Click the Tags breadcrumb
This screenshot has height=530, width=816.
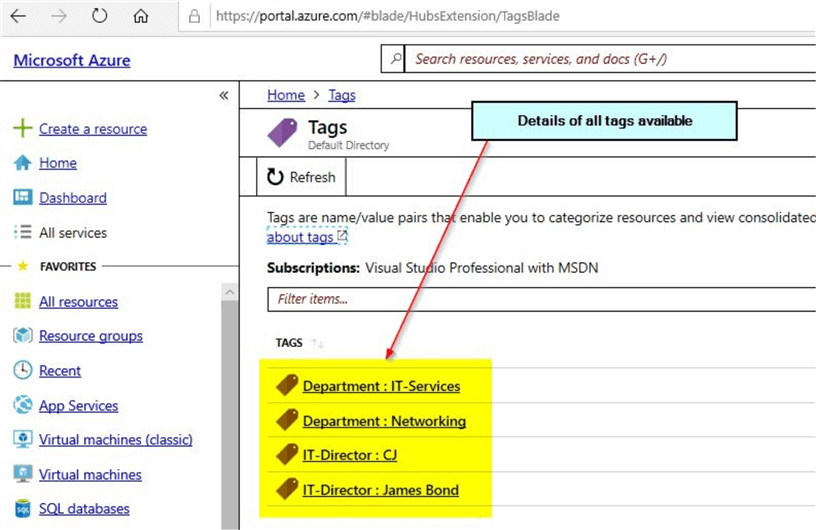(342, 95)
